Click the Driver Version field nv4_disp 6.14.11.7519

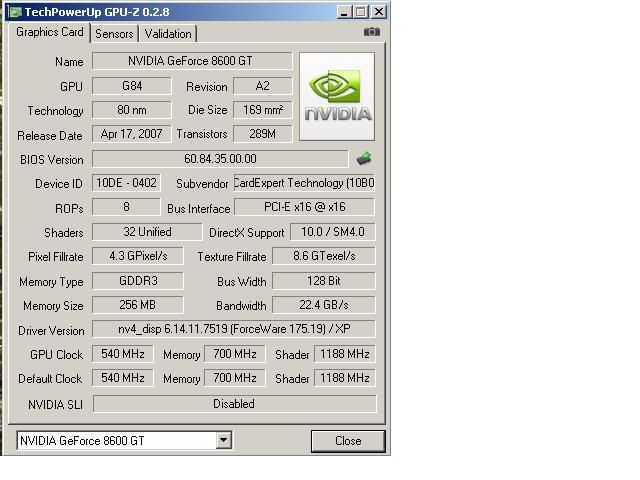click(x=234, y=329)
